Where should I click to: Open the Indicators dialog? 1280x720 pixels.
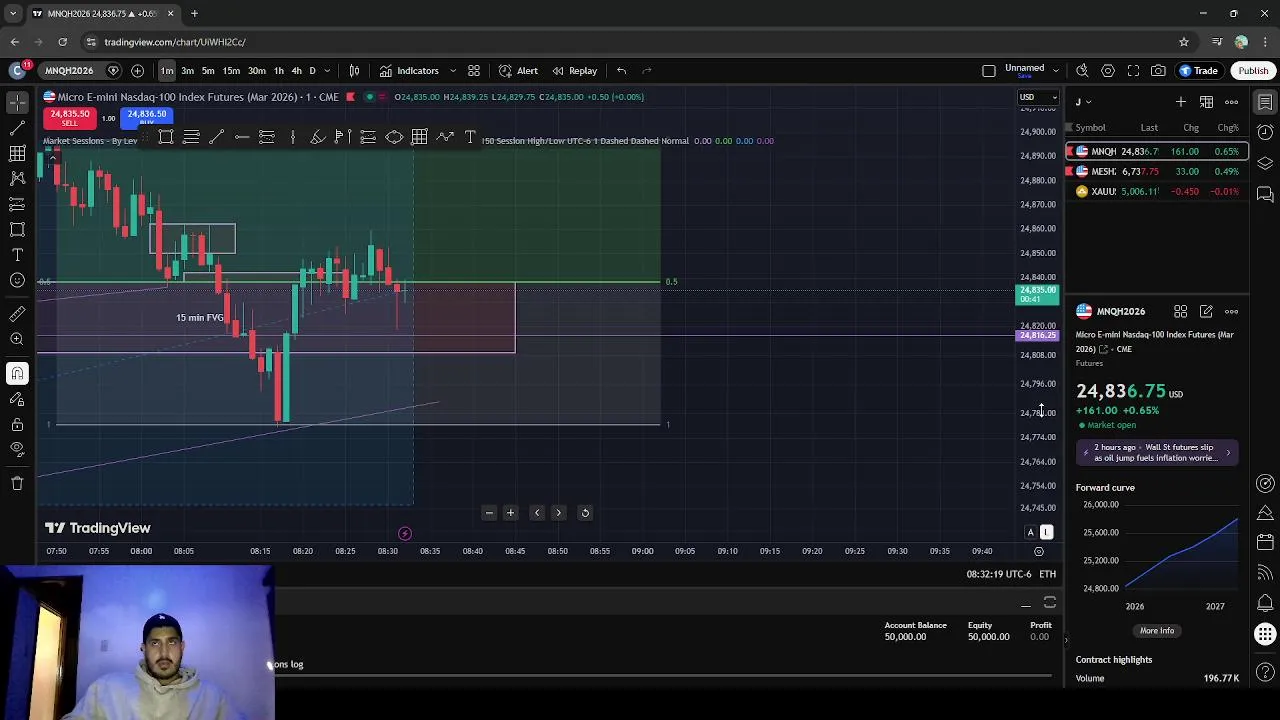pos(409,71)
